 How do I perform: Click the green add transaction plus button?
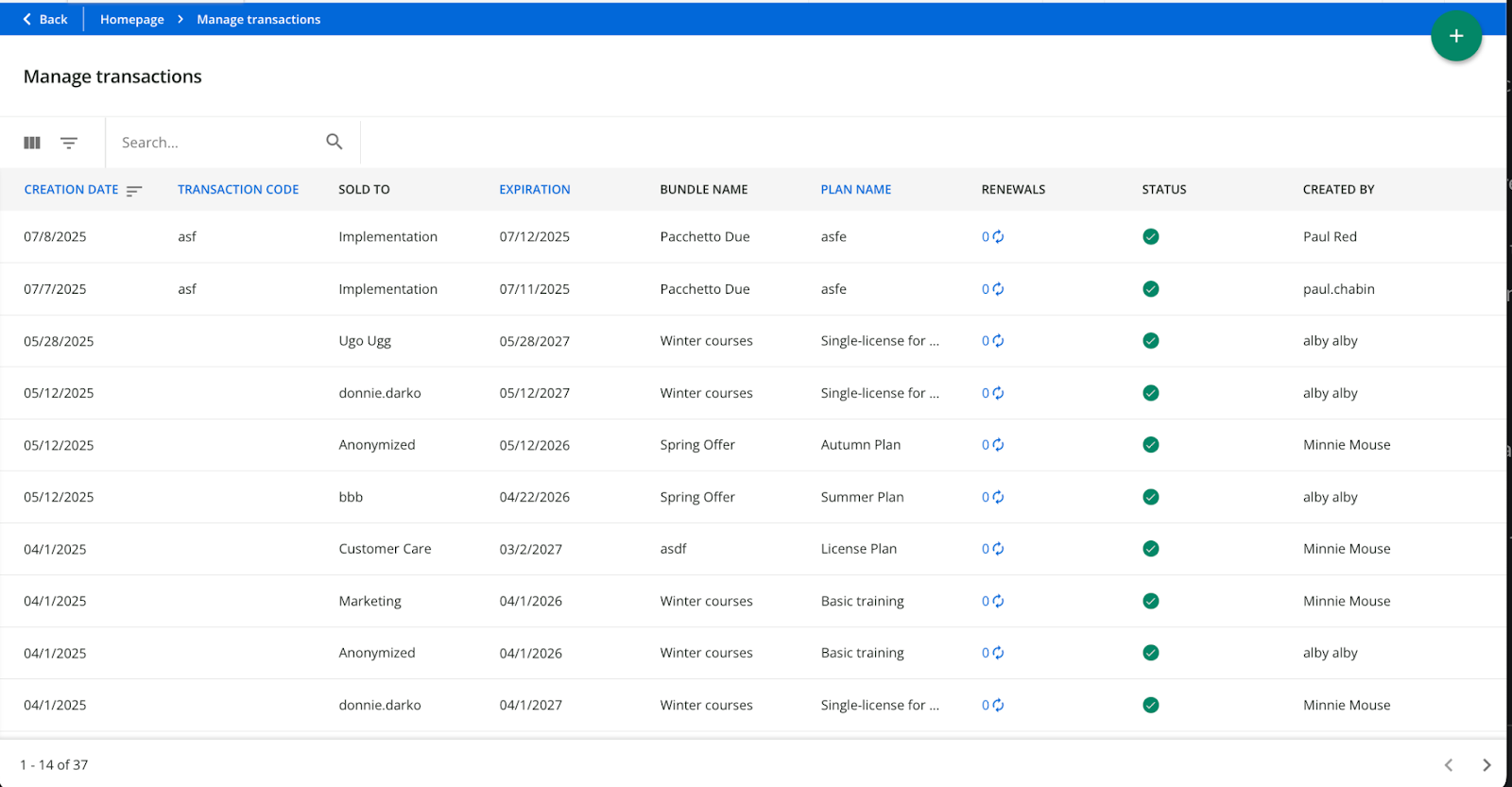point(1455,36)
